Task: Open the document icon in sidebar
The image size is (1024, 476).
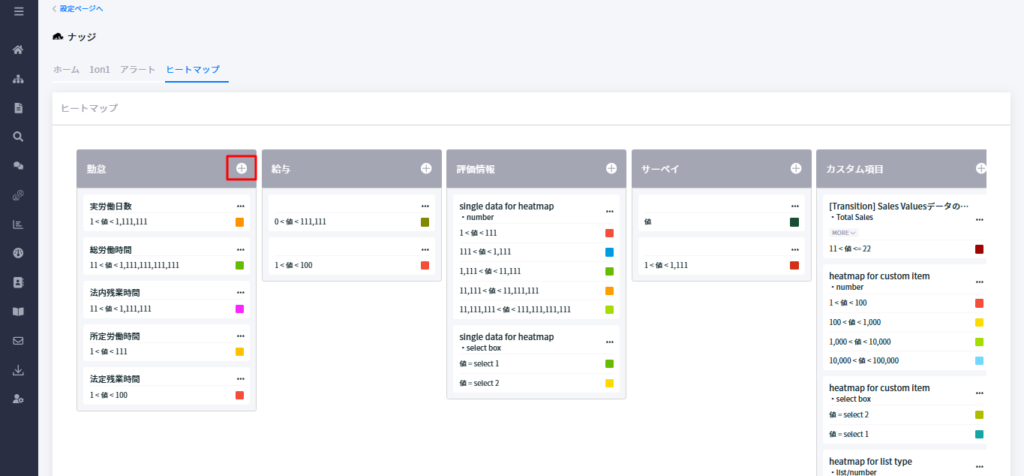Action: click(x=18, y=108)
